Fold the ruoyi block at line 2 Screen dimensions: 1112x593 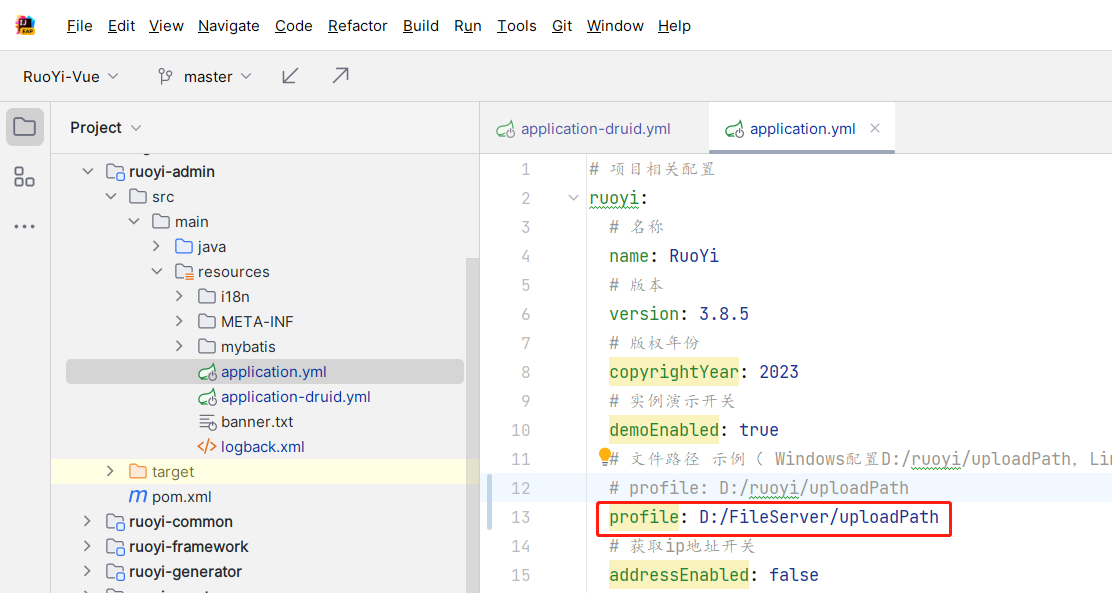(573, 198)
